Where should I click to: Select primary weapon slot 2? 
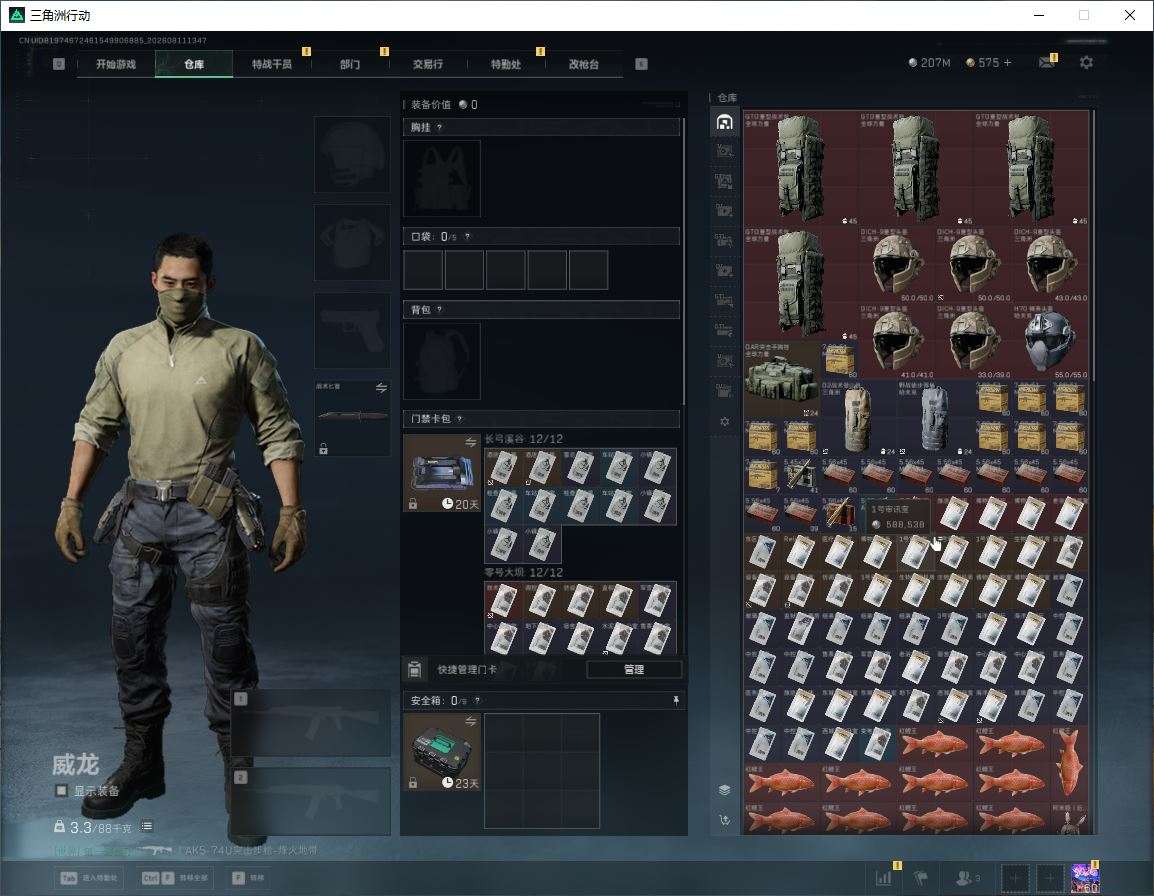311,802
